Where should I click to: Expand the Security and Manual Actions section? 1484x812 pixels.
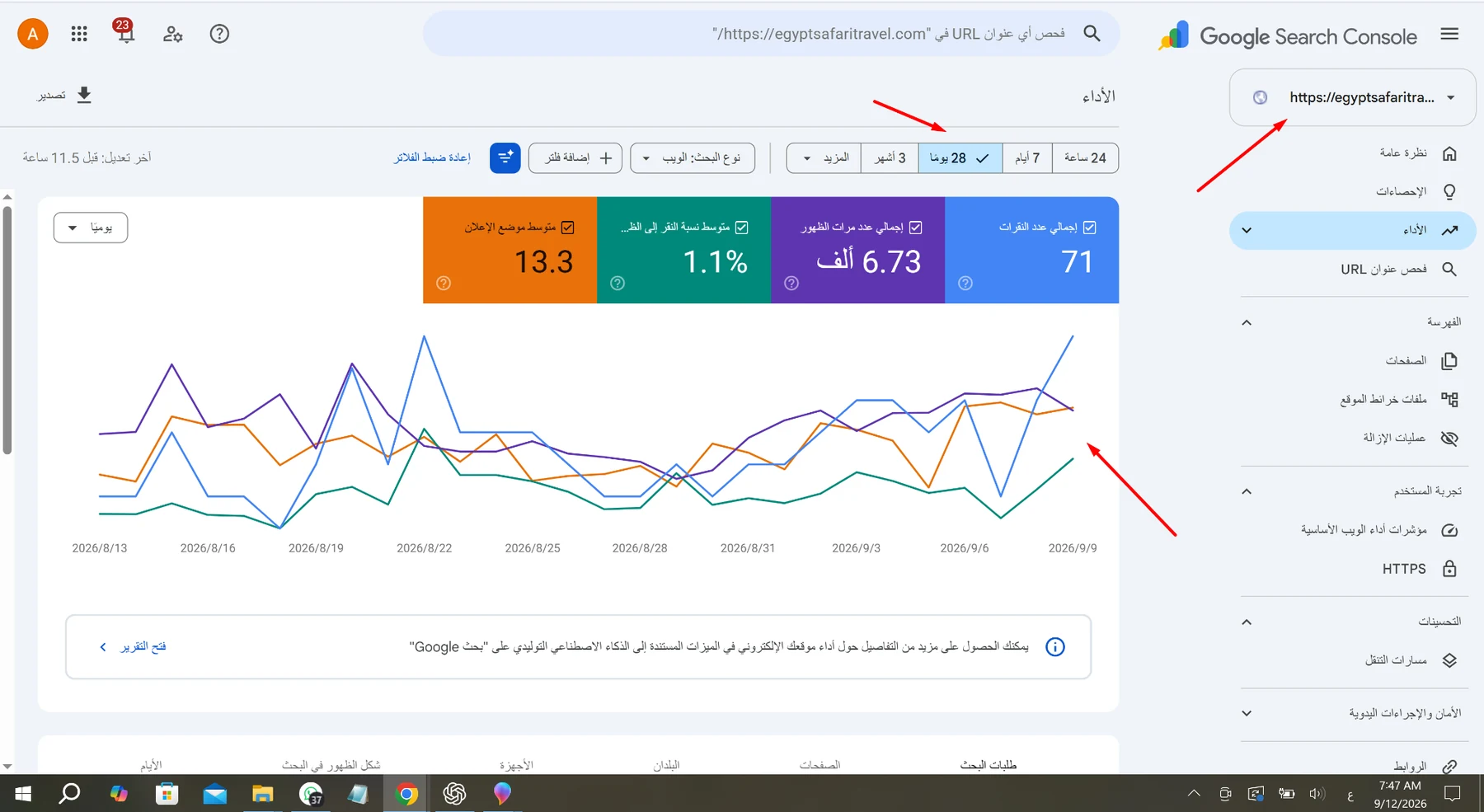tap(1247, 713)
